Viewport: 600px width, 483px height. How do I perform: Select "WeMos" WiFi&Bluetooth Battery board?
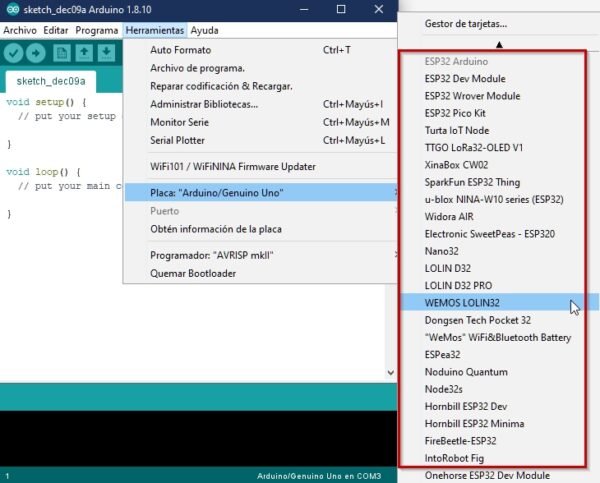497,338
